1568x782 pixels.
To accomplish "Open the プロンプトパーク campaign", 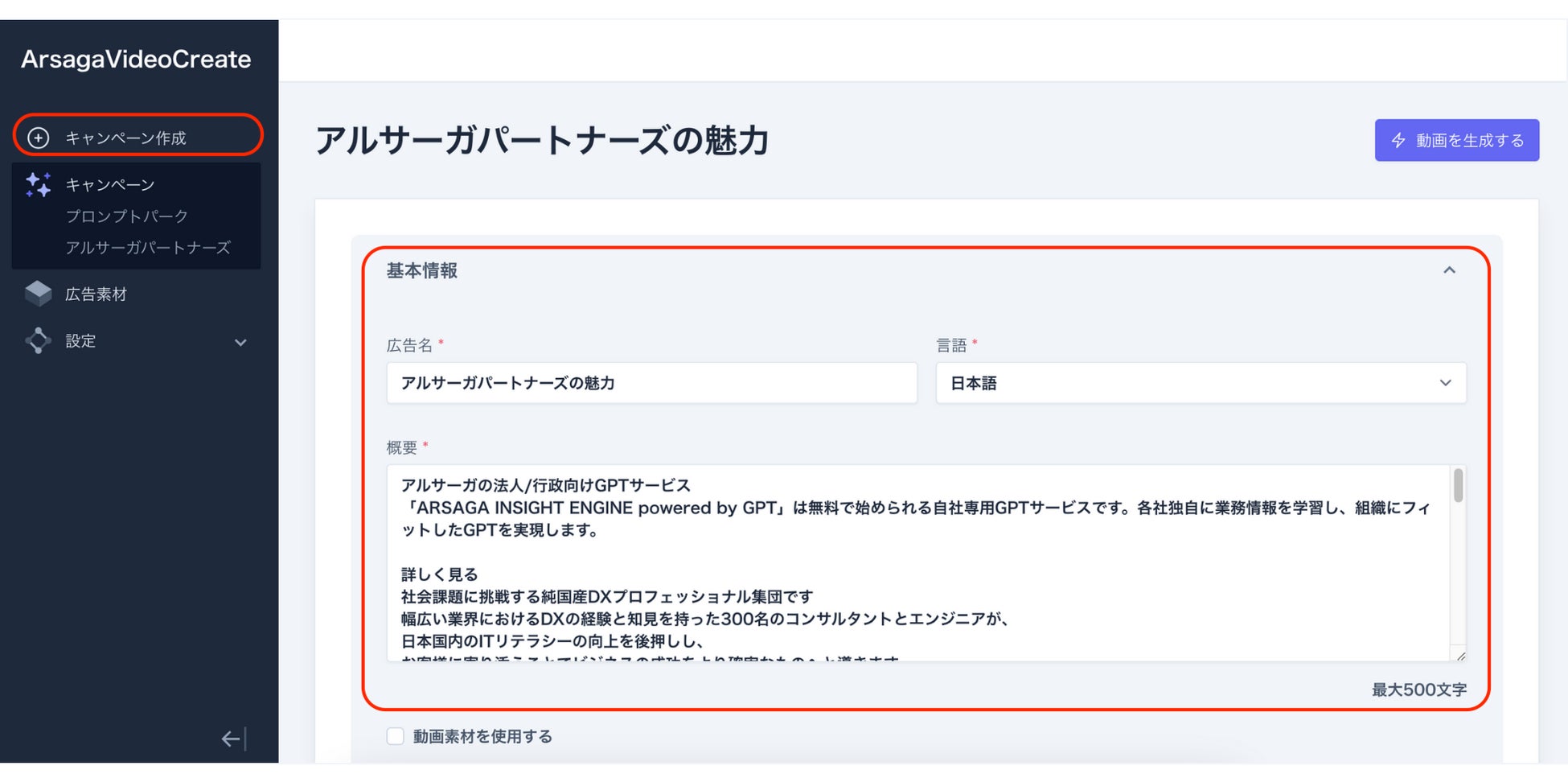I will tap(126, 216).
